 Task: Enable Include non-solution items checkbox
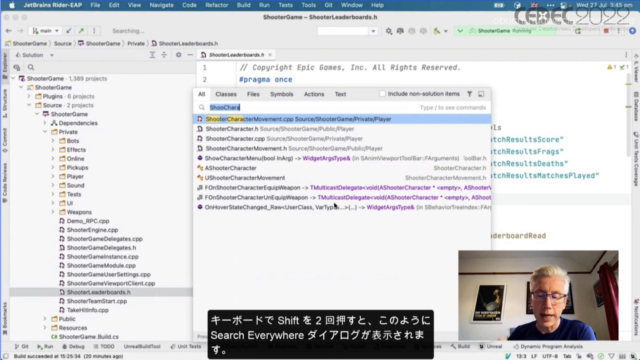coord(382,94)
